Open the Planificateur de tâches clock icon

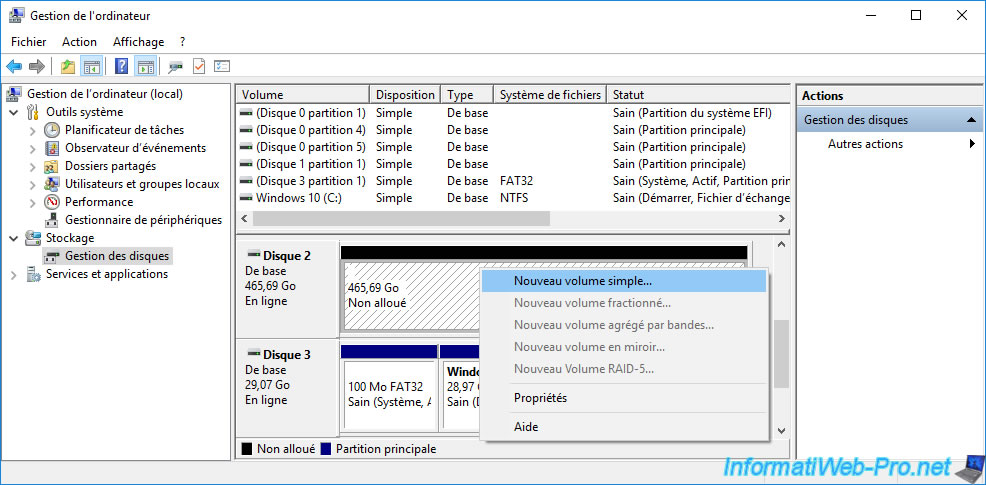coord(52,130)
